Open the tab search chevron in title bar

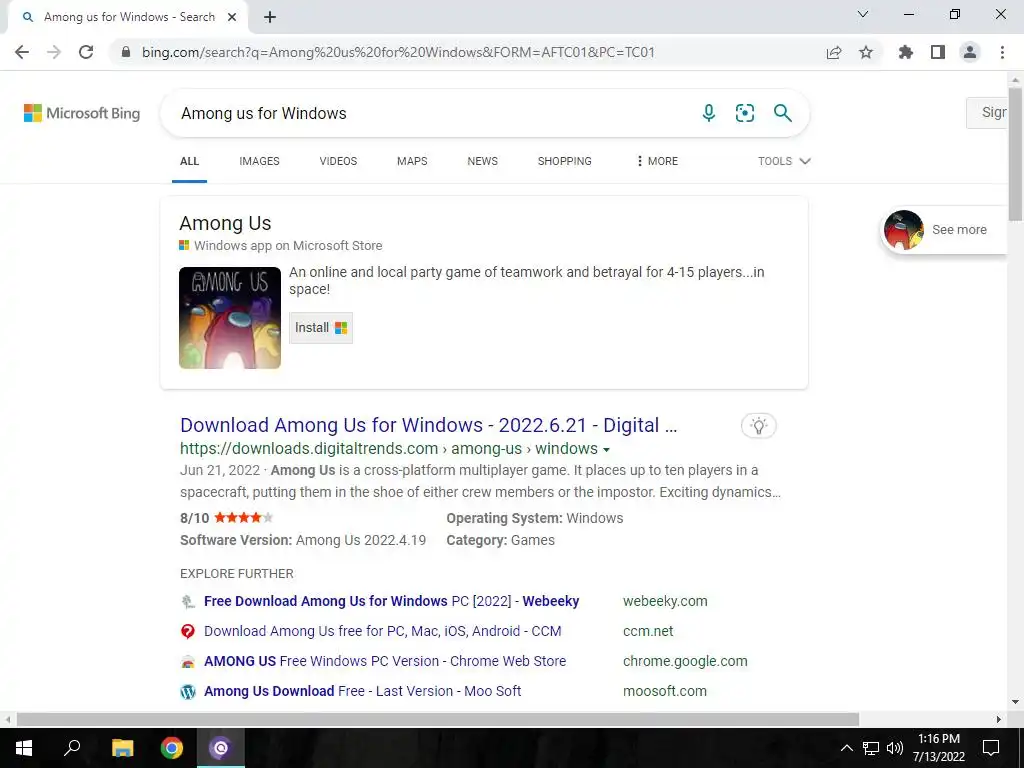coord(863,14)
